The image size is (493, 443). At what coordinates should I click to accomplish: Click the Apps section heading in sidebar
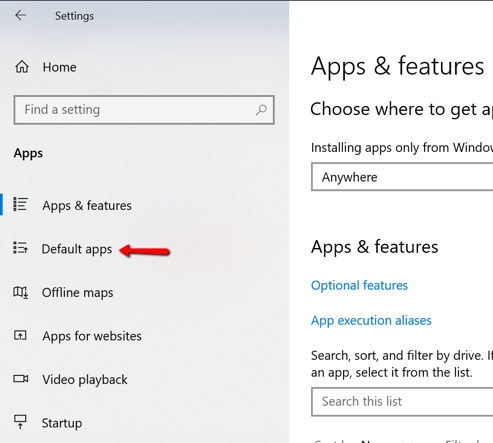pos(28,154)
